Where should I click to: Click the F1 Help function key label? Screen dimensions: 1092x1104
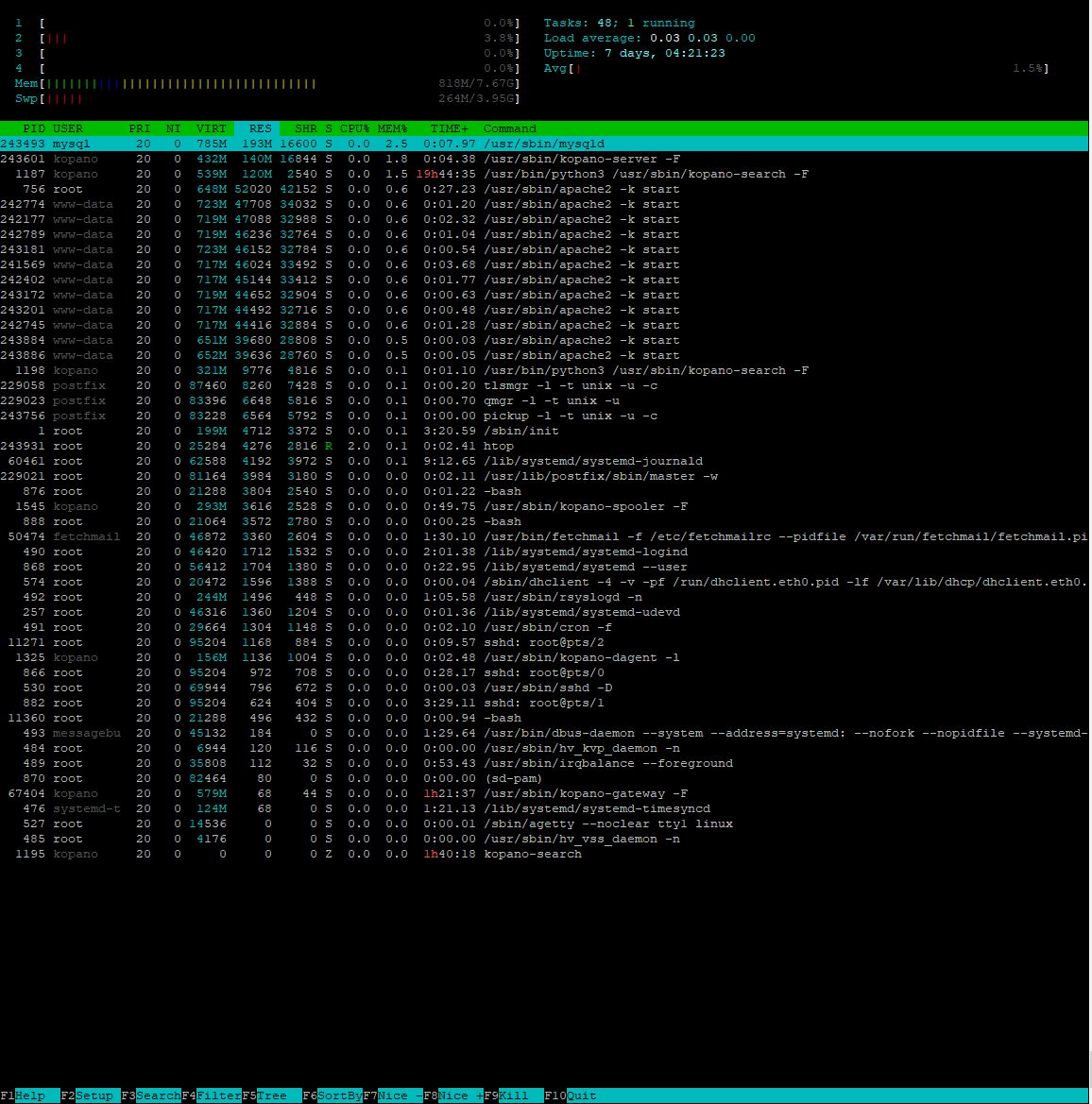29,1096
